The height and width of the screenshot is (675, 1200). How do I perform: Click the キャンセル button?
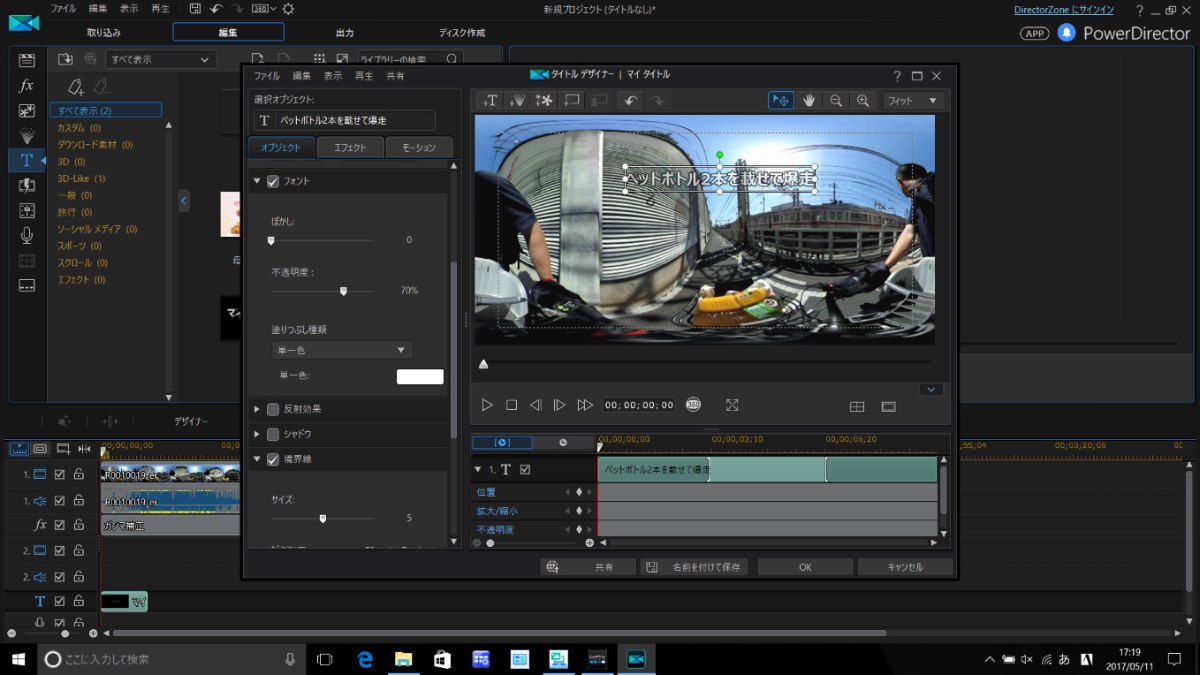click(x=905, y=567)
